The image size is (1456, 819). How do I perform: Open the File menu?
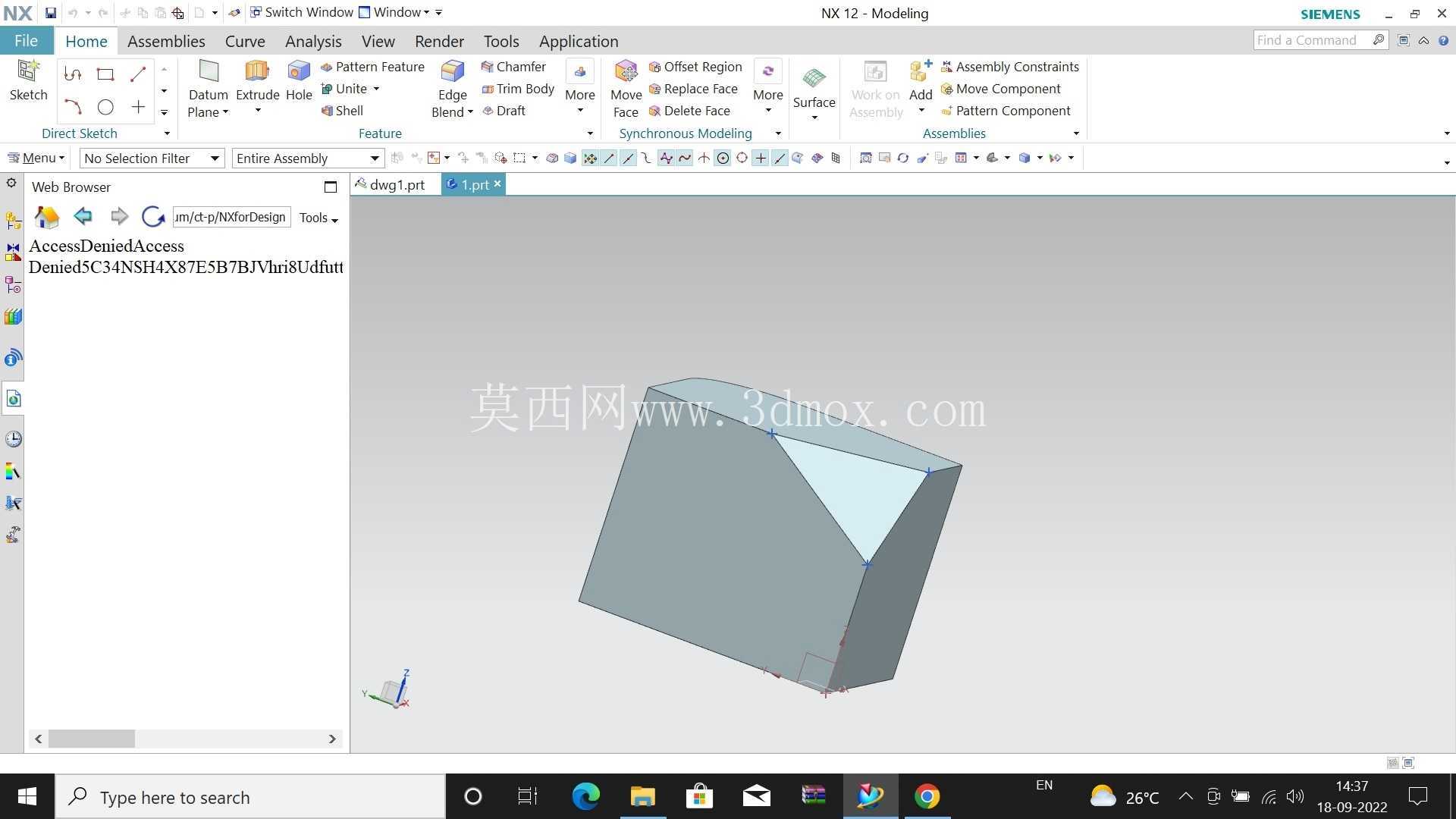(26, 41)
